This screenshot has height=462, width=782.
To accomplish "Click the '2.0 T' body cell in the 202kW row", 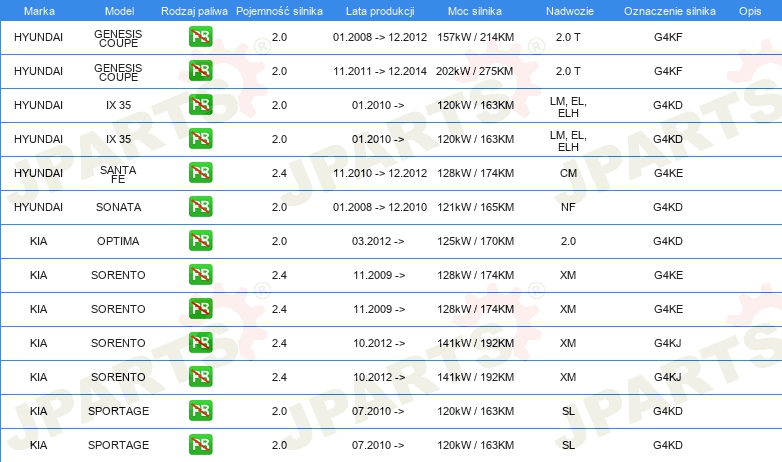I will (568, 71).
